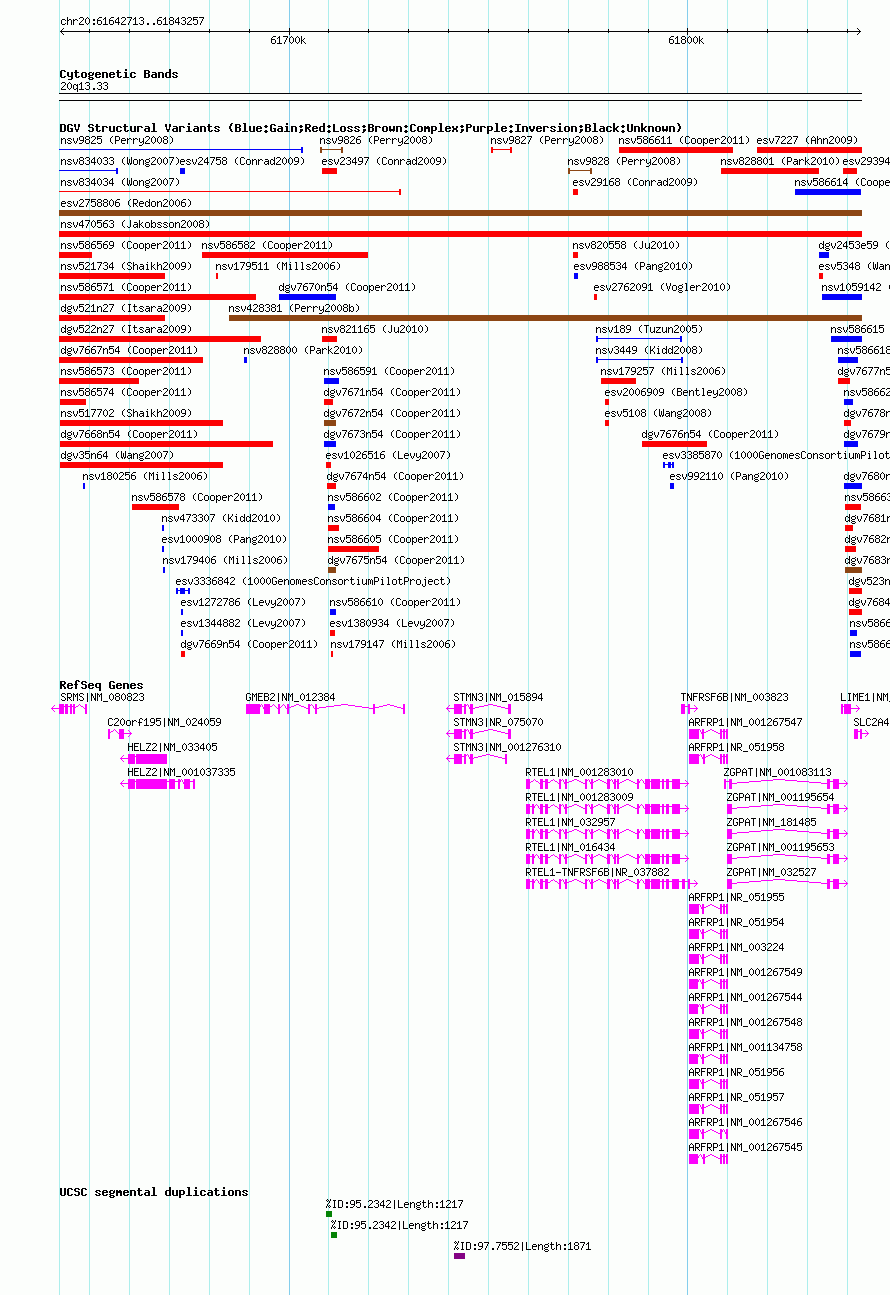This screenshot has height=1295, width=890.
Task: Select nsv586611 (Cooper2011) loss variant
Action: [x=676, y=150]
